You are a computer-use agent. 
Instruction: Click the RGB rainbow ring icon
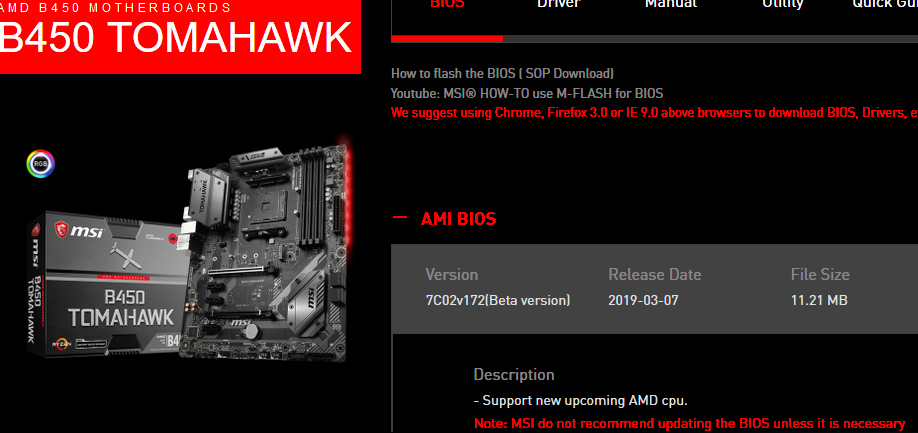40,164
